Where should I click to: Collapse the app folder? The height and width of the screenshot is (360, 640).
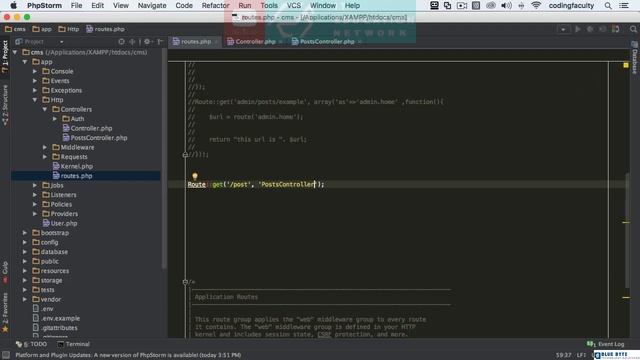25,62
